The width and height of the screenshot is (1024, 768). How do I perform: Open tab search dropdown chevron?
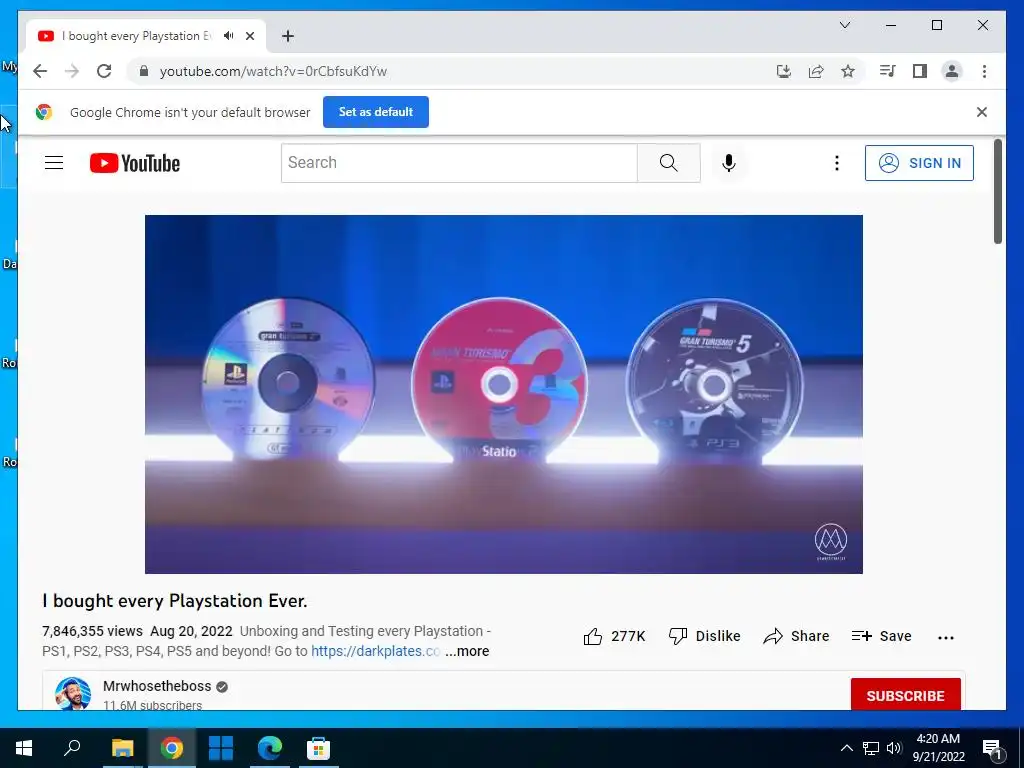pos(844,25)
